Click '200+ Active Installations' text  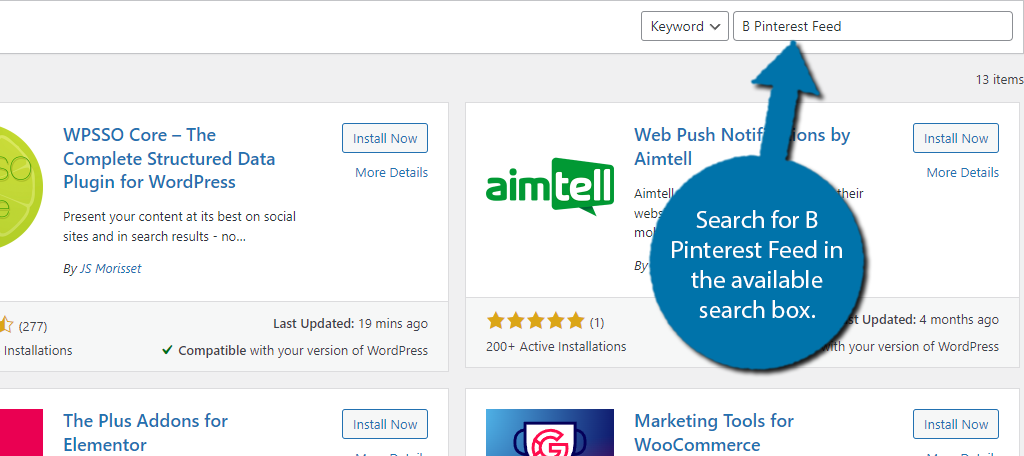coord(556,346)
